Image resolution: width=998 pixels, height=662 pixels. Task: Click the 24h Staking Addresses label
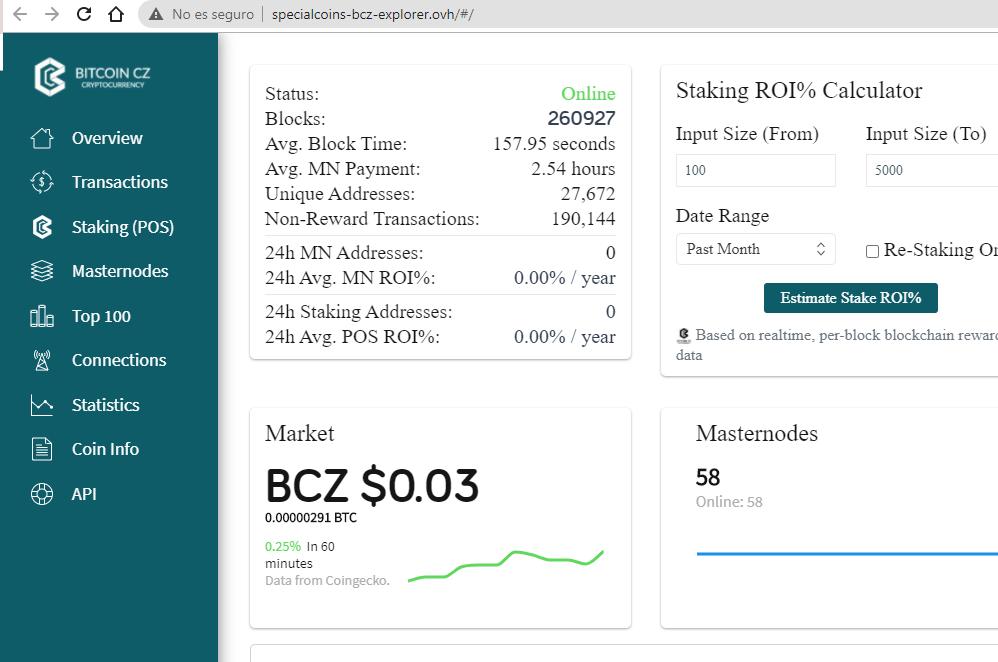click(x=358, y=312)
